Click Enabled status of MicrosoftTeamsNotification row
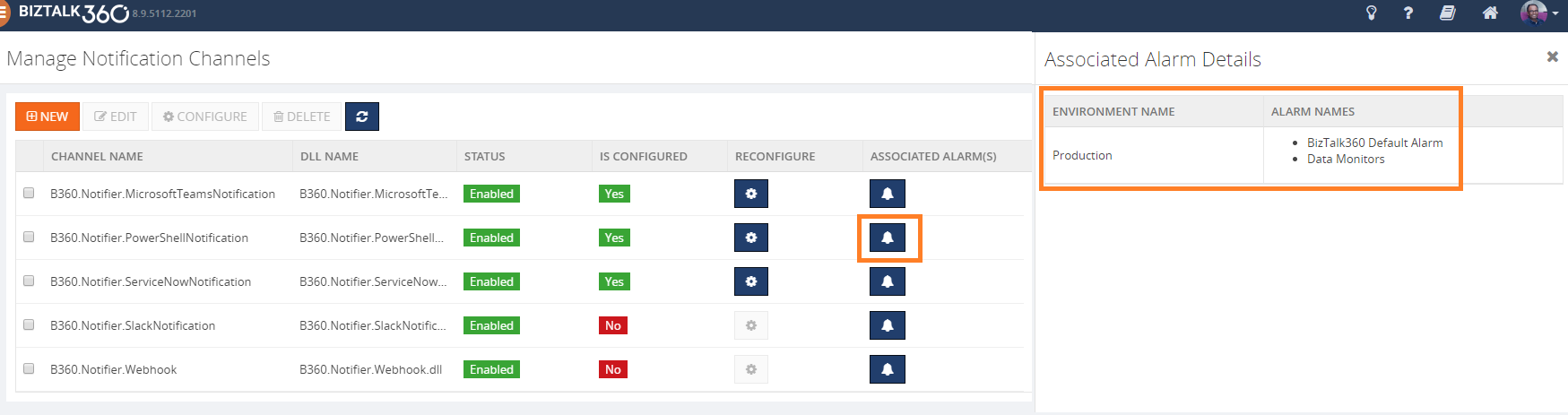Image resolution: width=1568 pixels, height=415 pixels. [491, 194]
